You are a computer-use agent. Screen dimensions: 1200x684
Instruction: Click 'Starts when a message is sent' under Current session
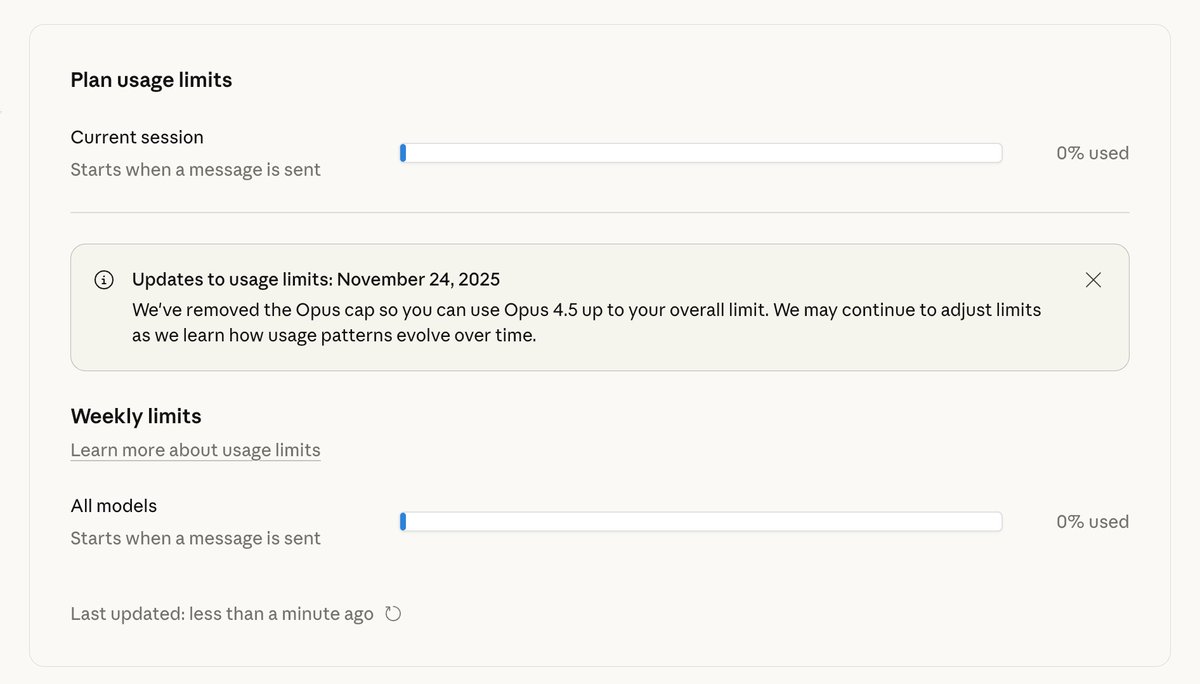[x=196, y=170]
